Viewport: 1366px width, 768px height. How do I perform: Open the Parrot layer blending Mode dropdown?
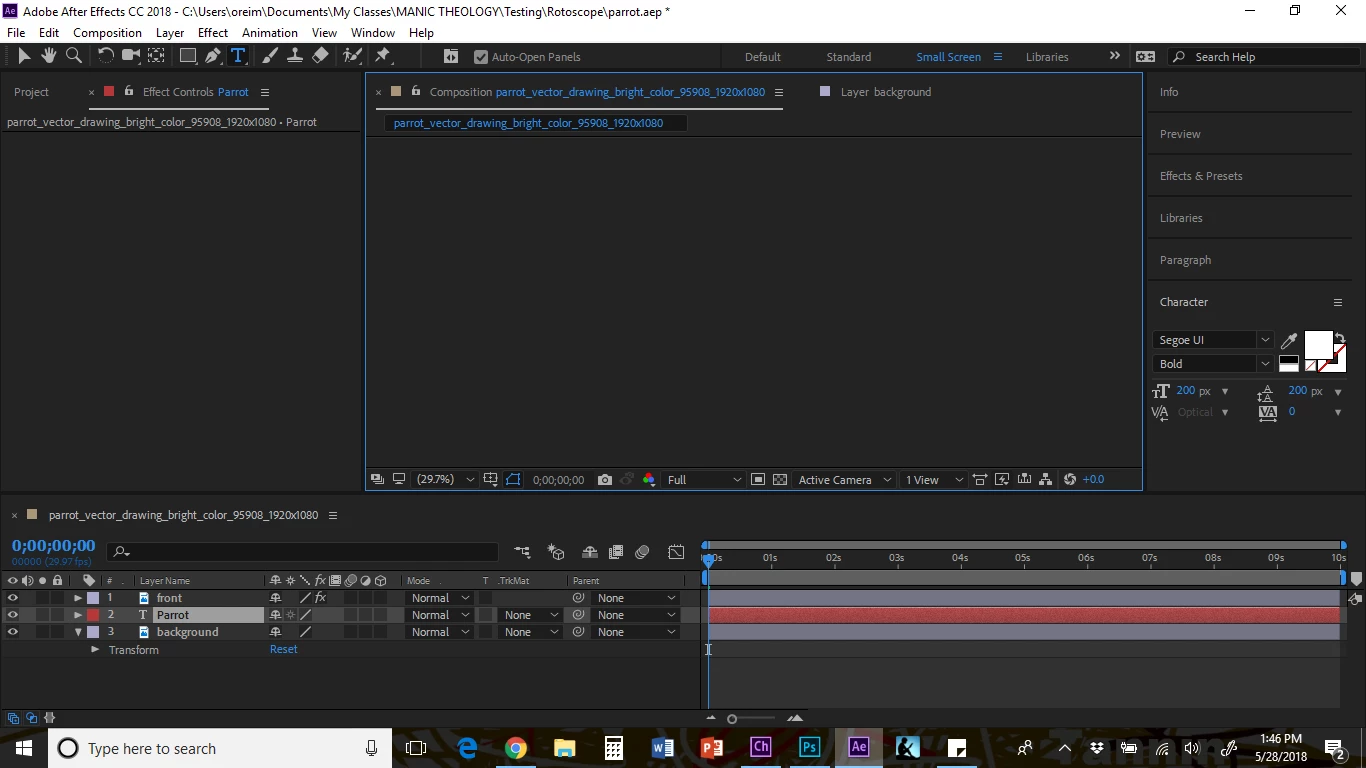[x=439, y=615]
